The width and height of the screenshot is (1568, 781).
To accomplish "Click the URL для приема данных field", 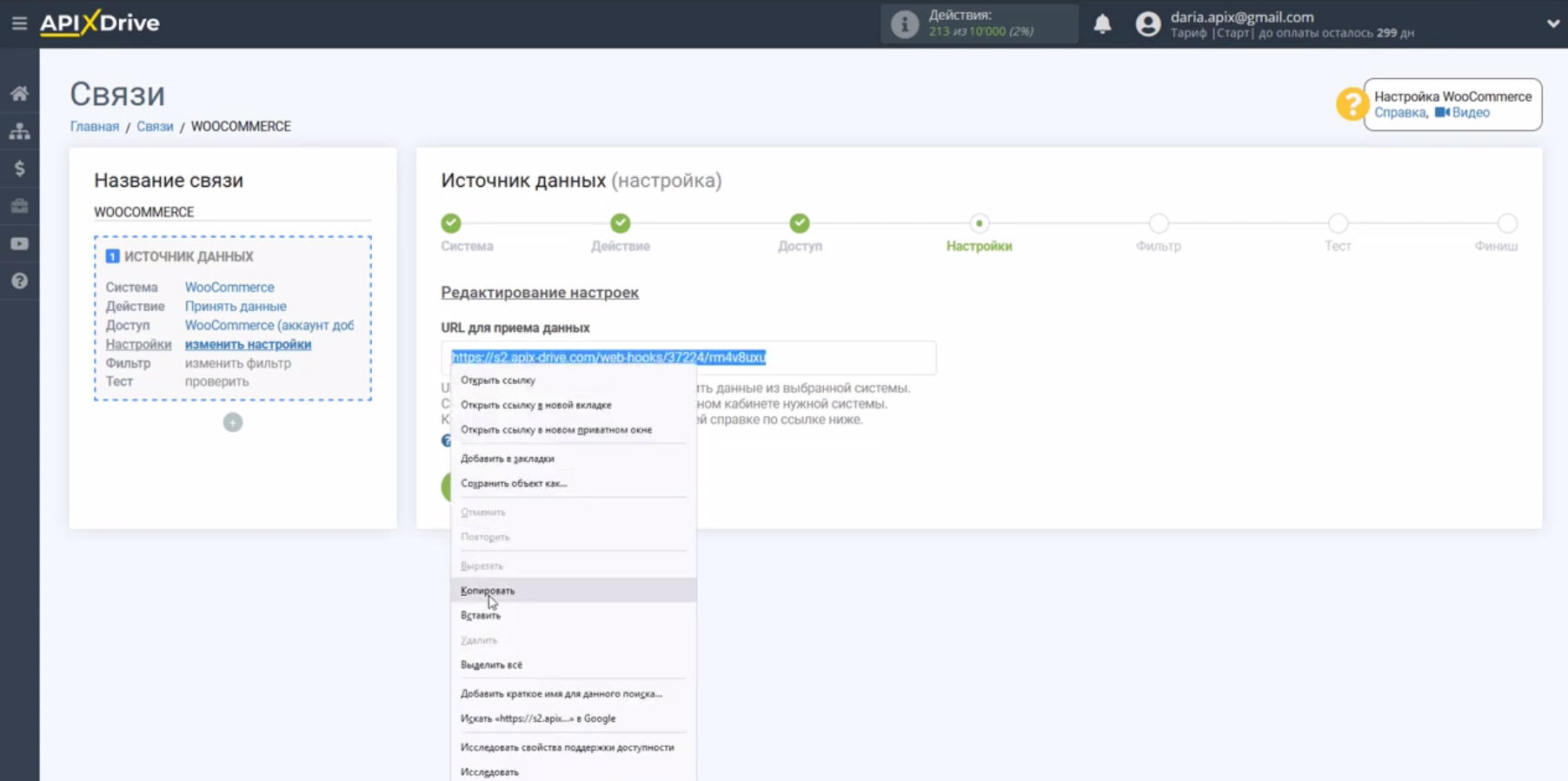I will [688, 357].
